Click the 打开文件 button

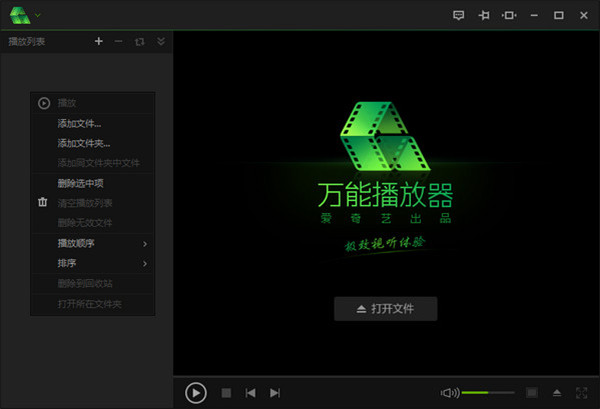tap(386, 309)
